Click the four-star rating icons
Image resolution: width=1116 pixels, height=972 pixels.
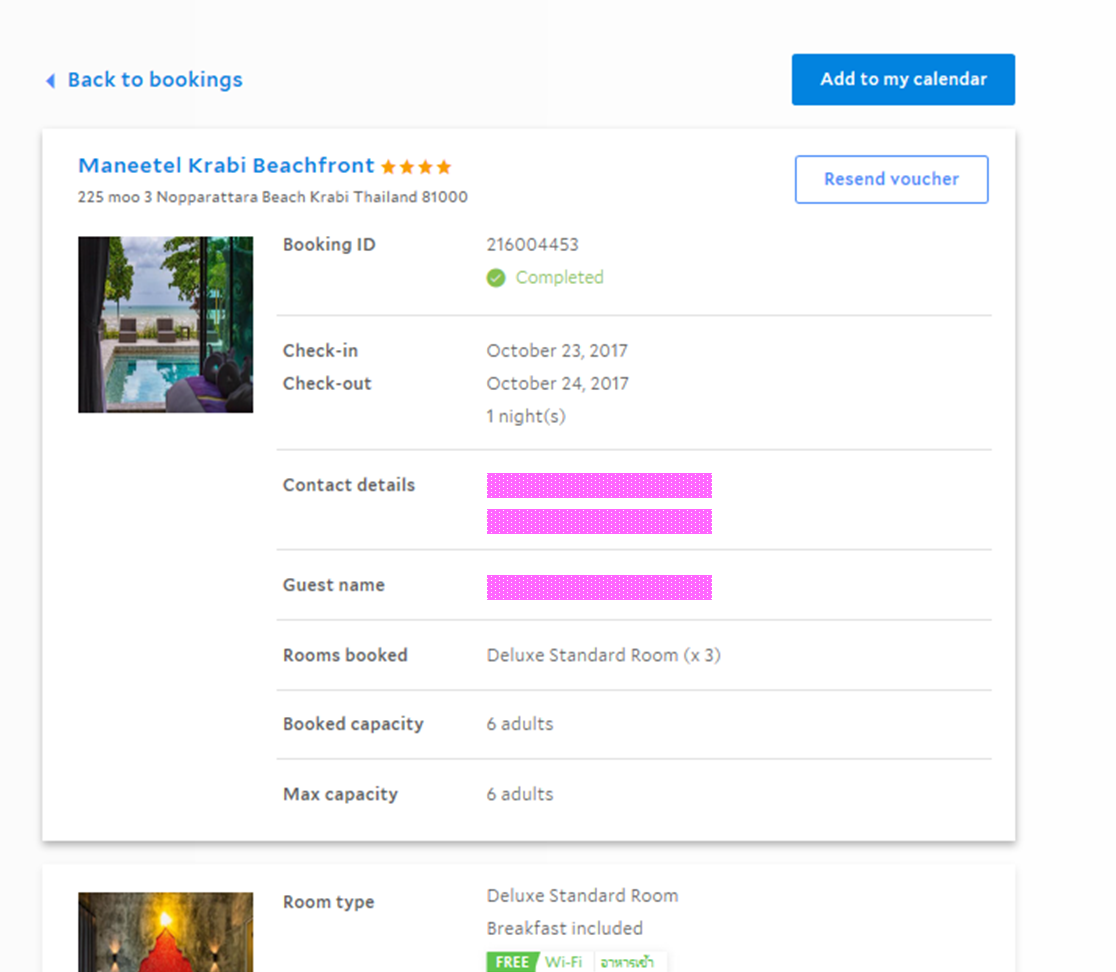416,167
